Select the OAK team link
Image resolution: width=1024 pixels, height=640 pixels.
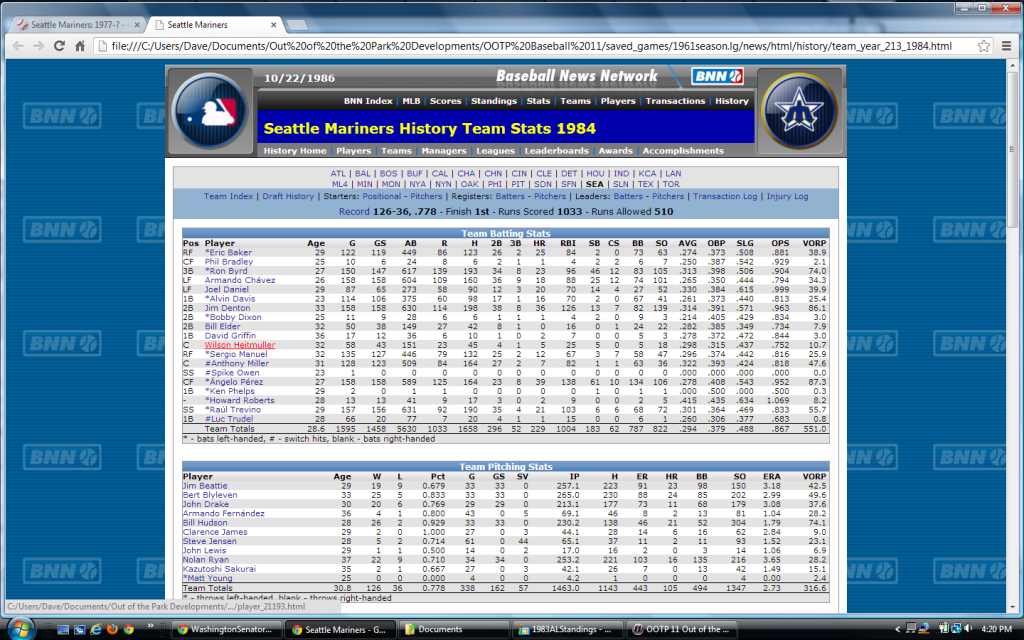pos(470,184)
